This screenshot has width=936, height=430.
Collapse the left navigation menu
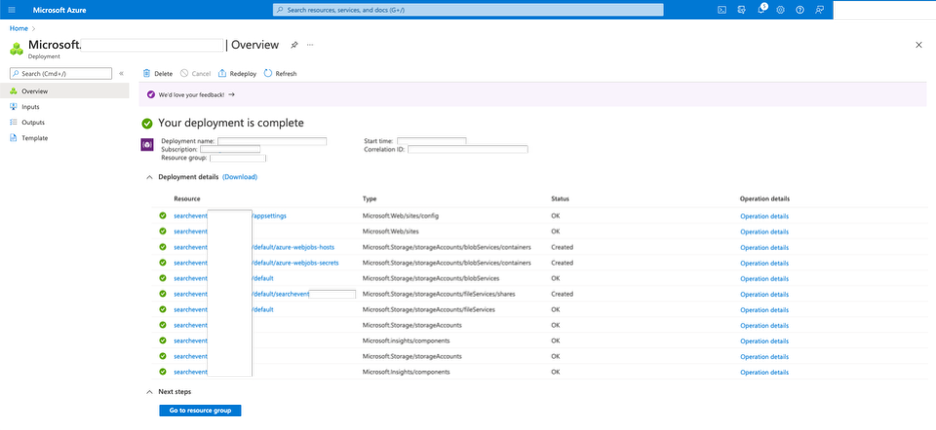(x=121, y=73)
